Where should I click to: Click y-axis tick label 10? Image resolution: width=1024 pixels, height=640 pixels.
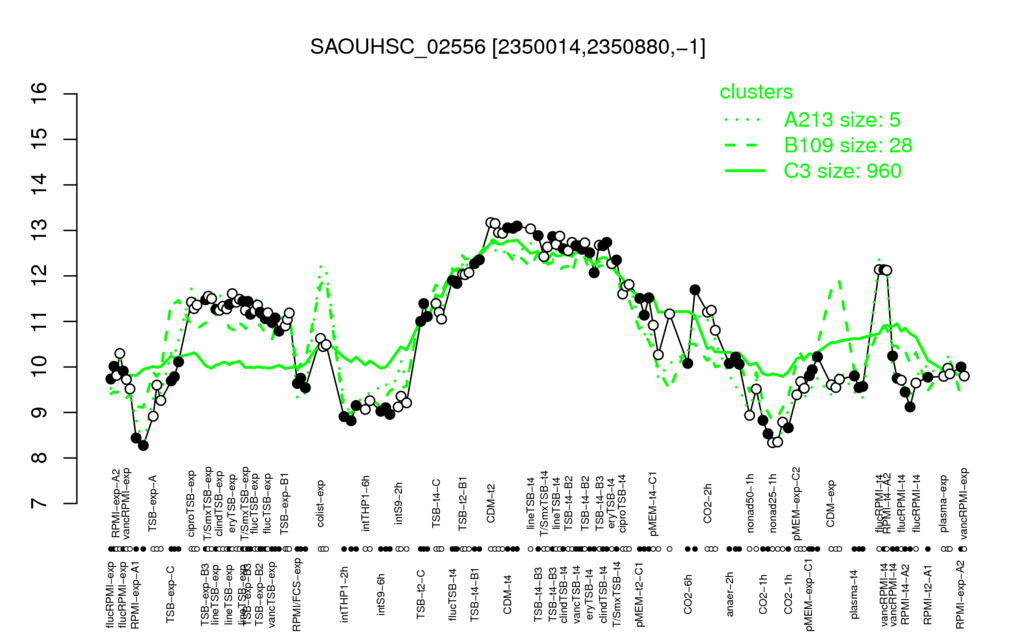tap(40, 367)
